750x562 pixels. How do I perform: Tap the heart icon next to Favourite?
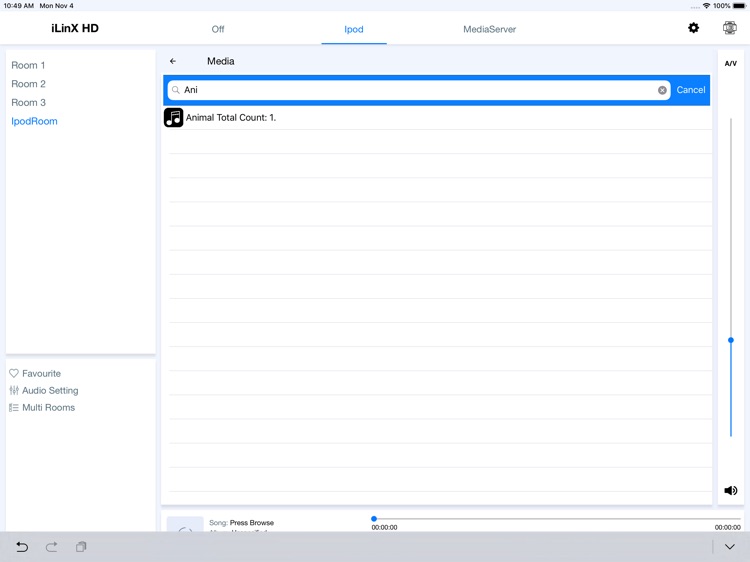(14, 373)
